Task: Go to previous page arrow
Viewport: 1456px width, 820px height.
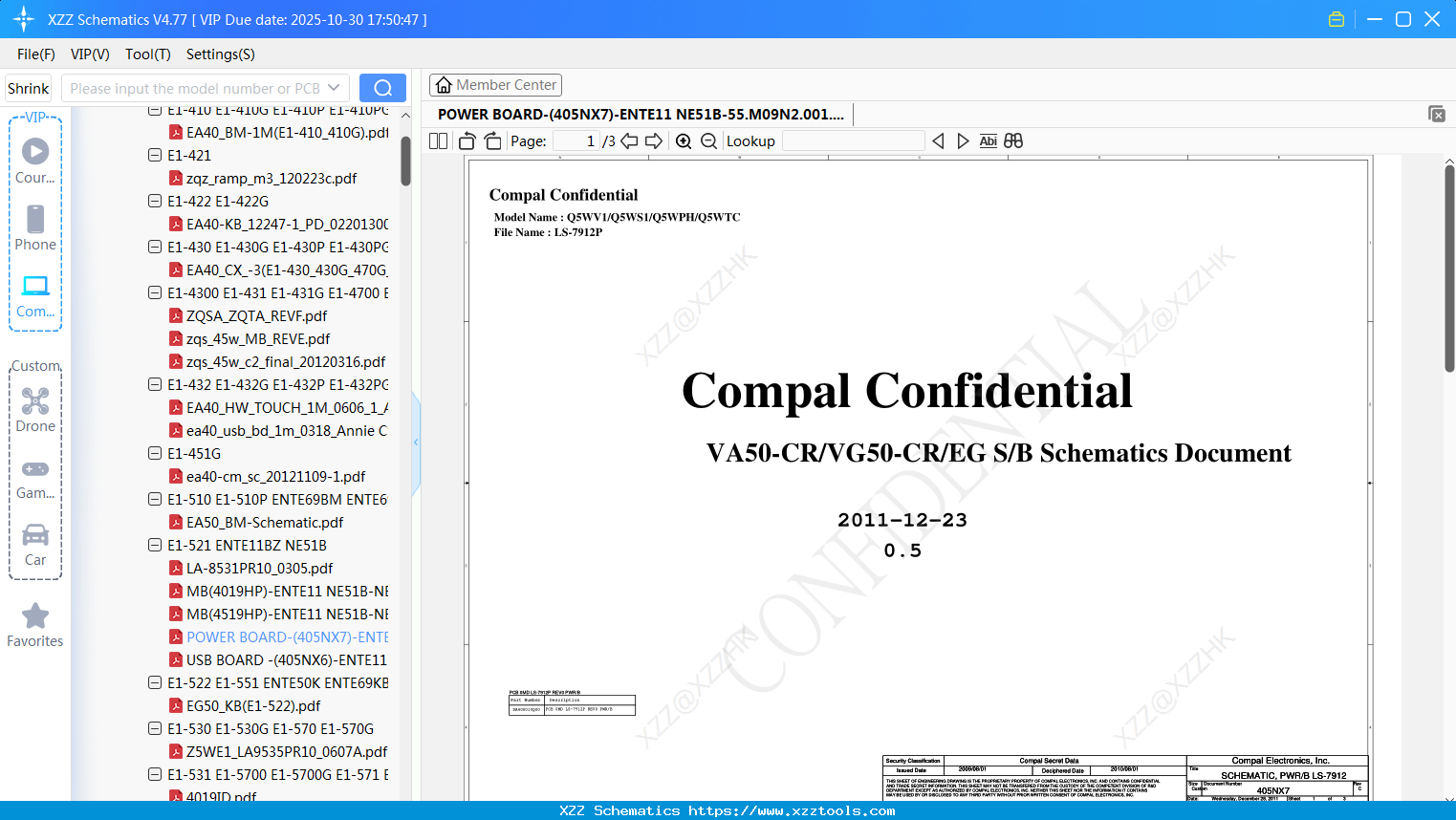Action: point(629,141)
